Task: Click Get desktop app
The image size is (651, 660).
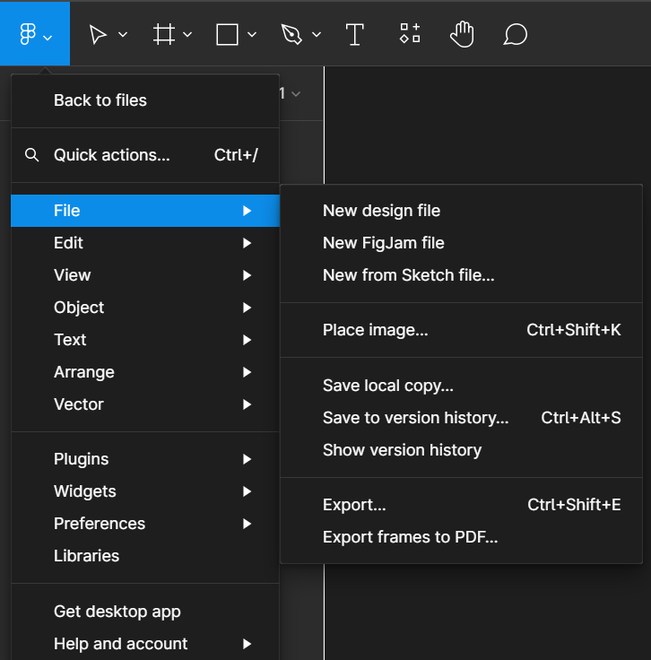Action: coord(117,611)
